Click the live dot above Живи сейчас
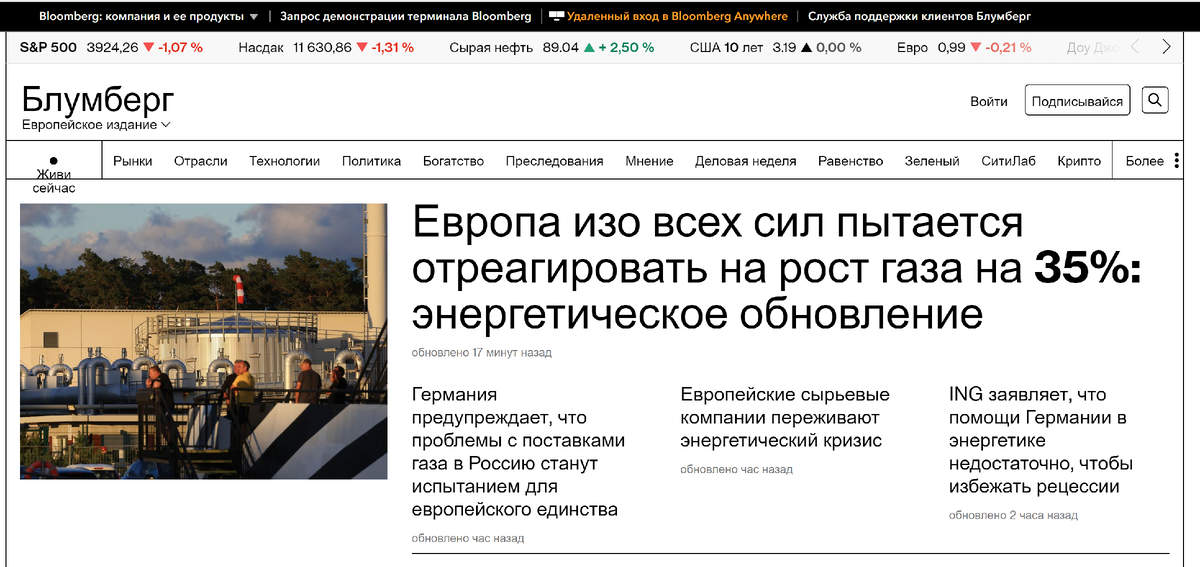The image size is (1200, 567). pos(54,160)
